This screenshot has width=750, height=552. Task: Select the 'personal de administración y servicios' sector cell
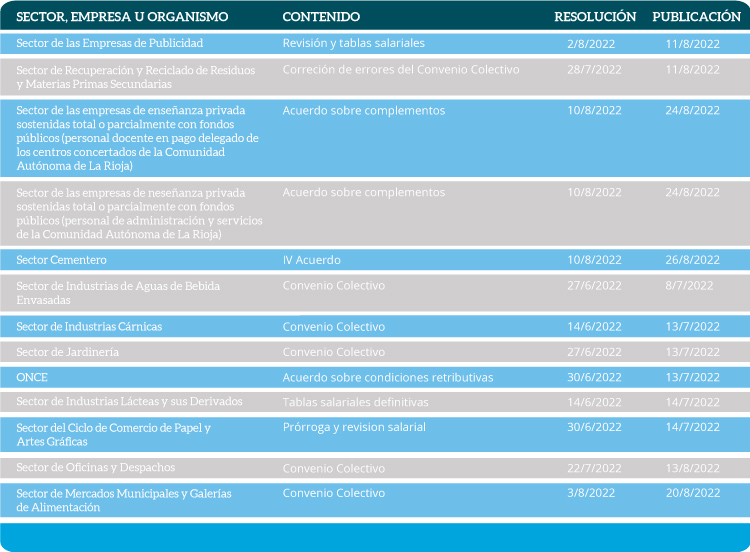click(139, 213)
